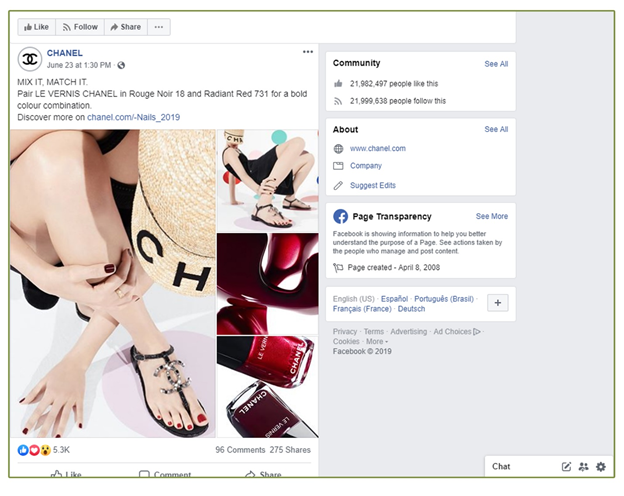The width and height of the screenshot is (624, 496).
Task: Open the 96 Comments link
Action: (240, 450)
